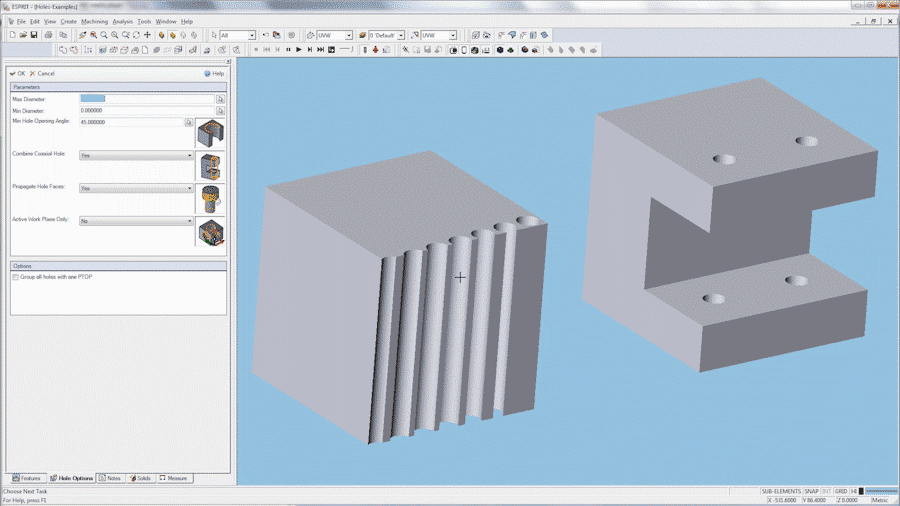The image size is (900, 506).
Task: Stop the simulation playback
Action: tap(256, 50)
